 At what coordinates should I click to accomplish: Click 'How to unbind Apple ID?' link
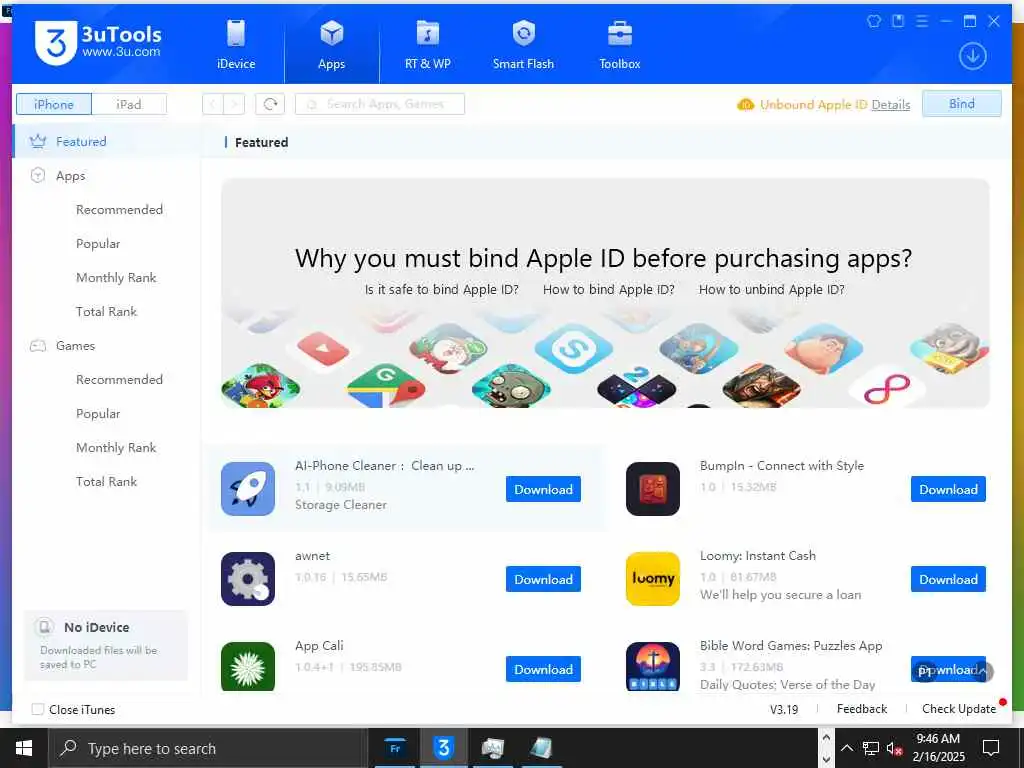pyautogui.click(x=771, y=289)
